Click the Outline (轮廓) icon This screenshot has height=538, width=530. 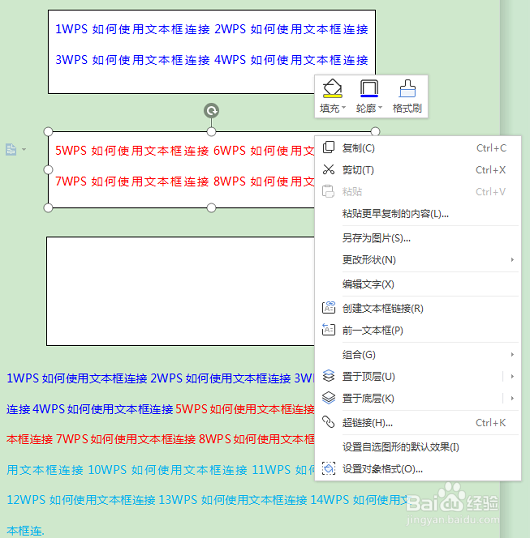[x=369, y=88]
